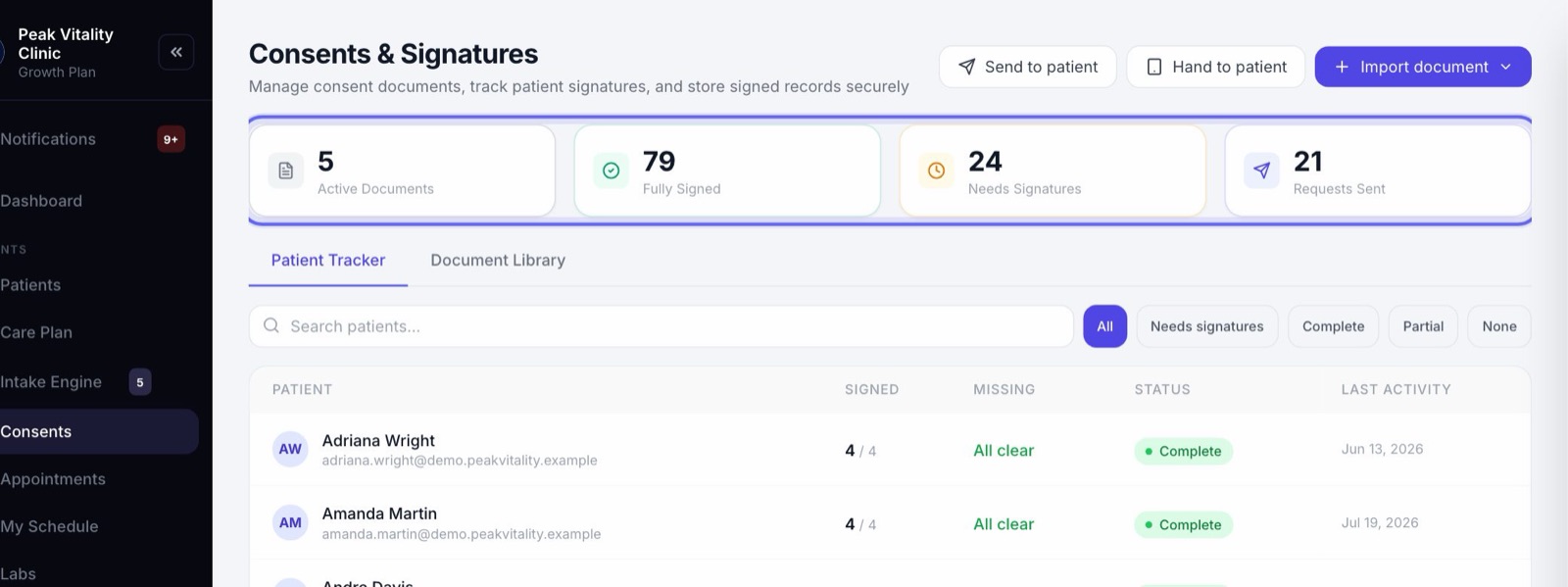Click the Needs Signatures clock icon

[x=937, y=171]
